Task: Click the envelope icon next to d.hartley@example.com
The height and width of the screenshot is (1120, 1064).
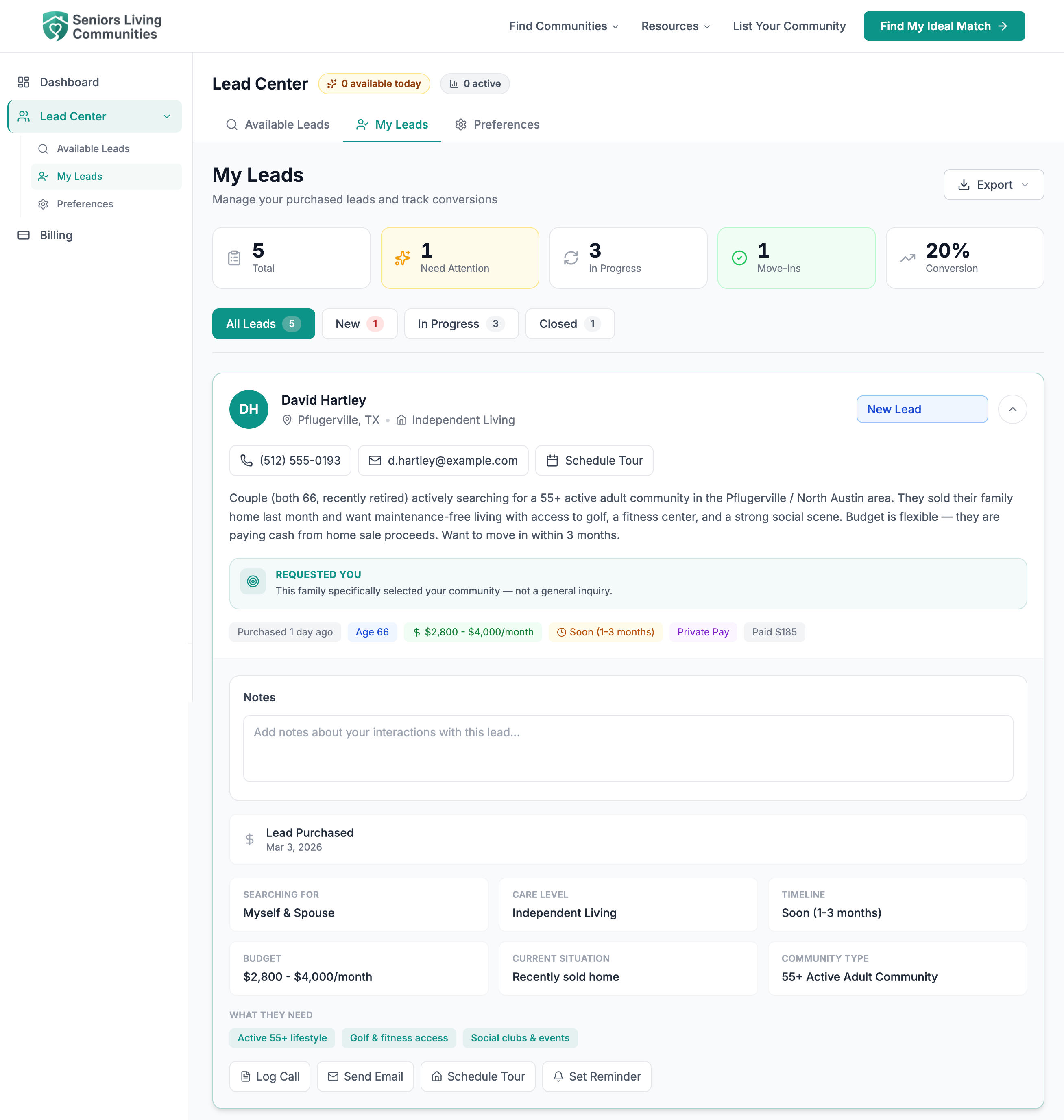Action: [x=374, y=460]
